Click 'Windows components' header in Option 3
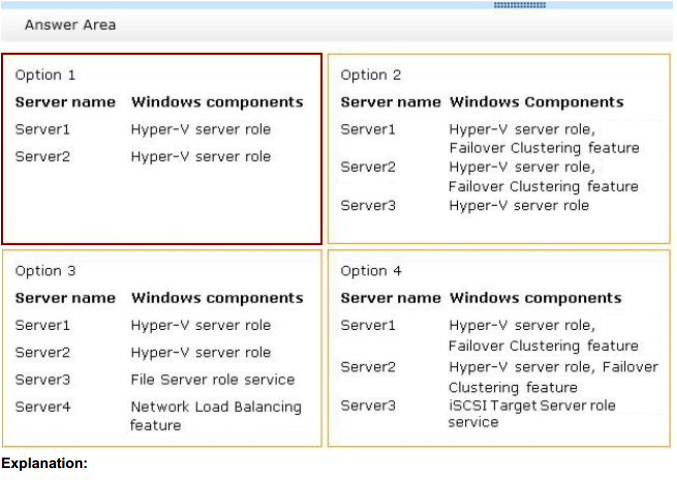 pyautogui.click(x=217, y=298)
